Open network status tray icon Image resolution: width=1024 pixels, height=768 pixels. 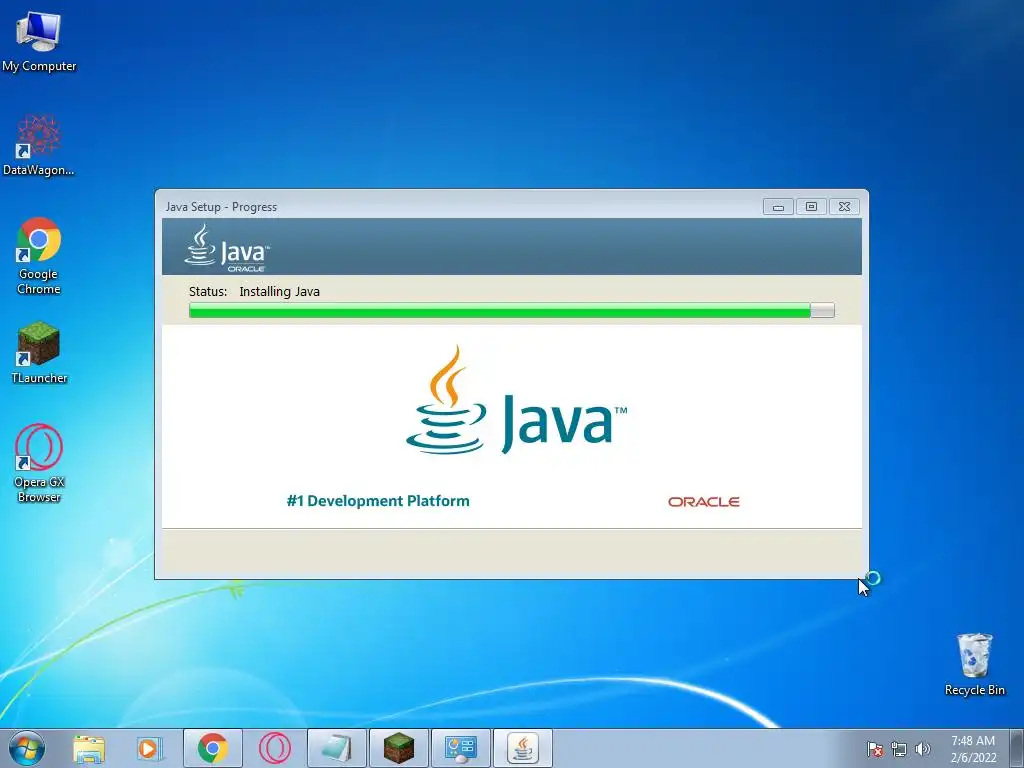click(899, 749)
